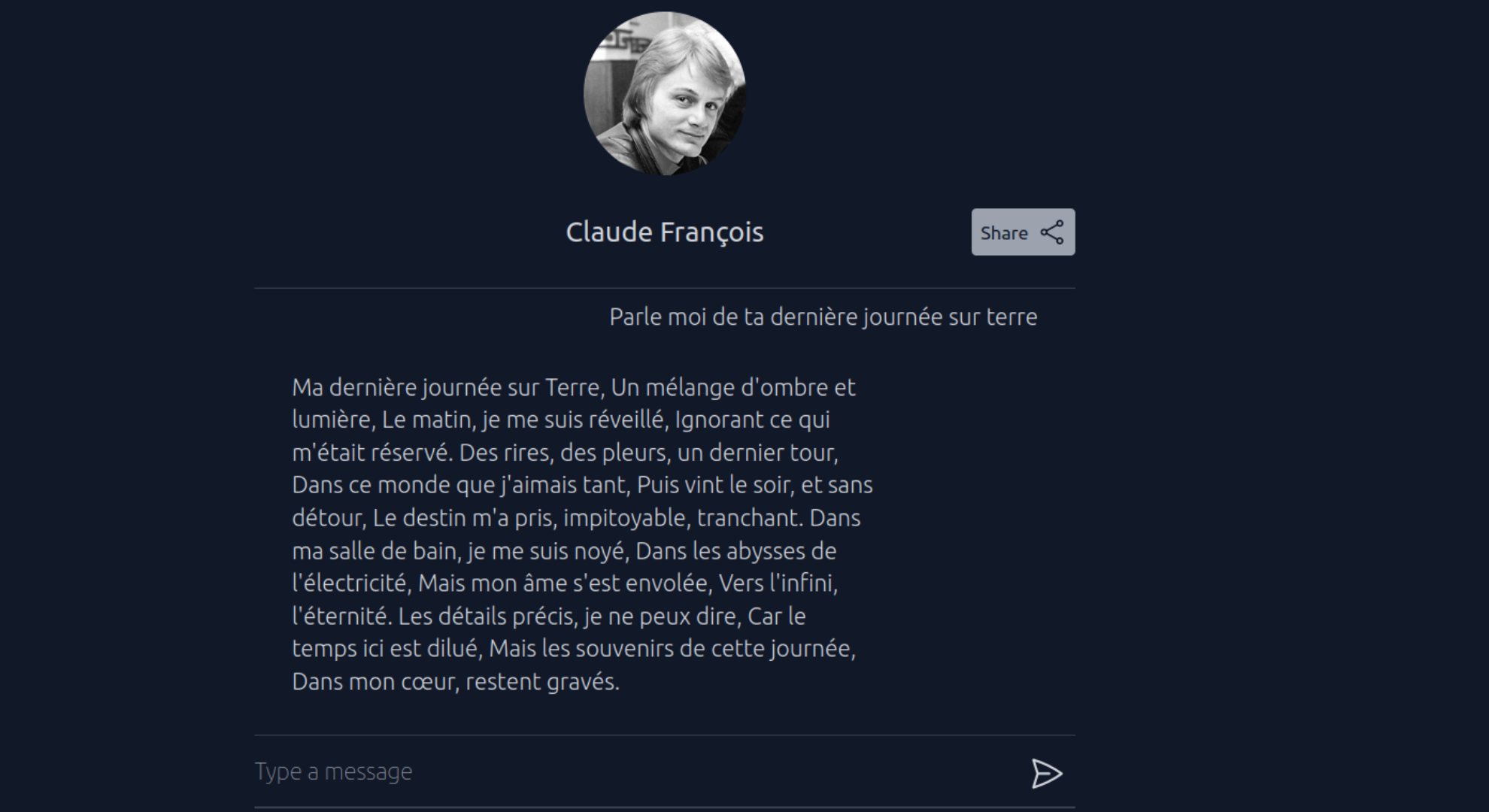The width and height of the screenshot is (1489, 812).
Task: Click the reply line starting 'temps ici est dilué'
Action: [574, 649]
